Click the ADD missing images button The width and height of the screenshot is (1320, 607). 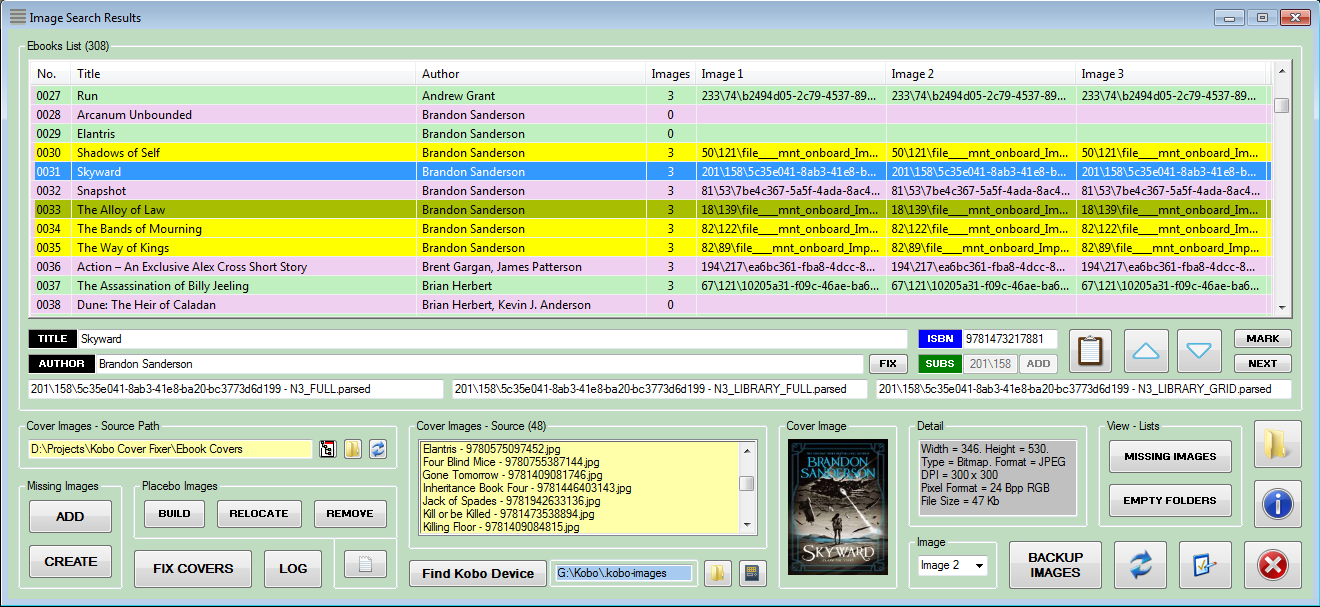click(x=70, y=517)
